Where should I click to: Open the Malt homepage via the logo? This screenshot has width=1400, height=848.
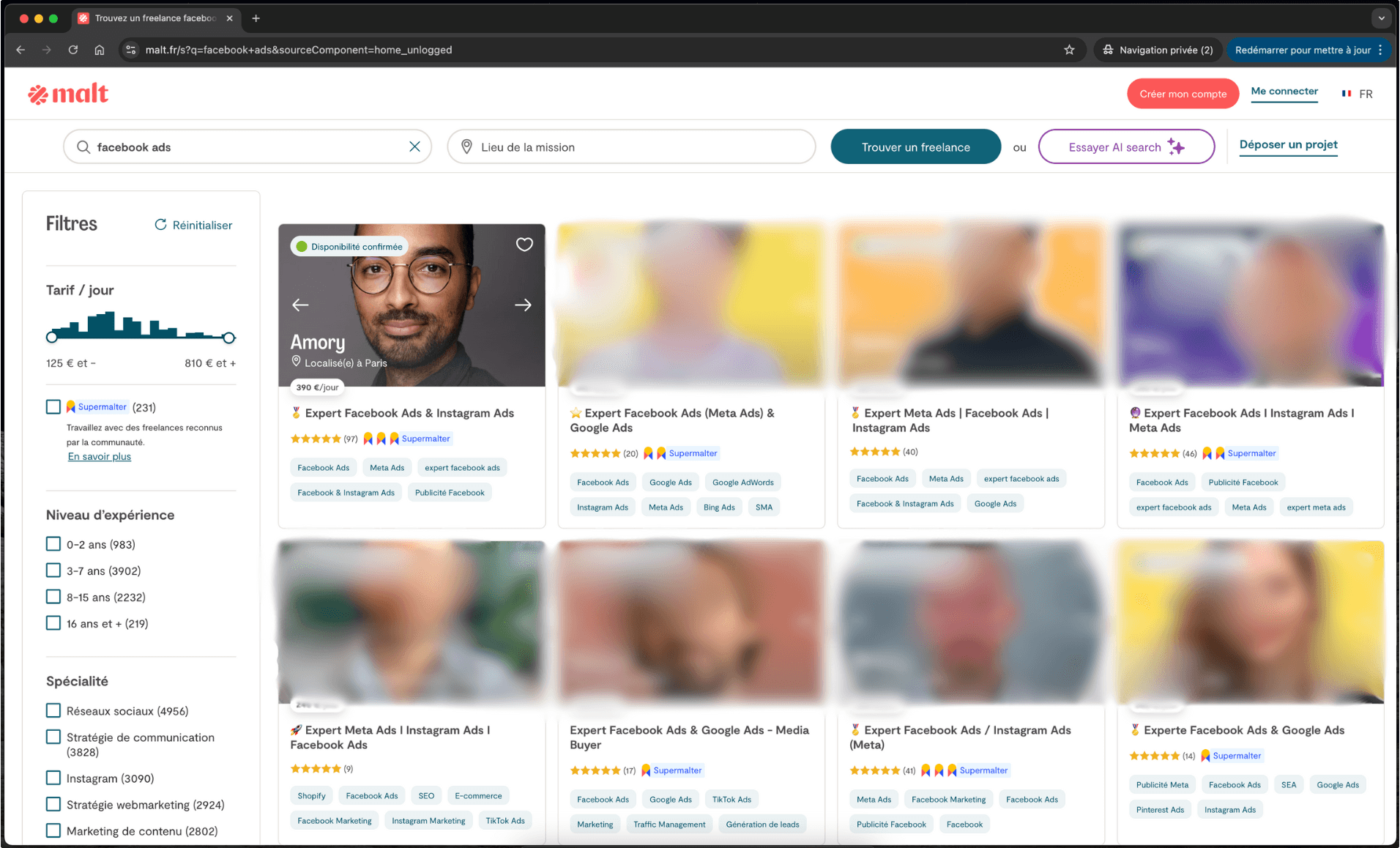tap(68, 93)
